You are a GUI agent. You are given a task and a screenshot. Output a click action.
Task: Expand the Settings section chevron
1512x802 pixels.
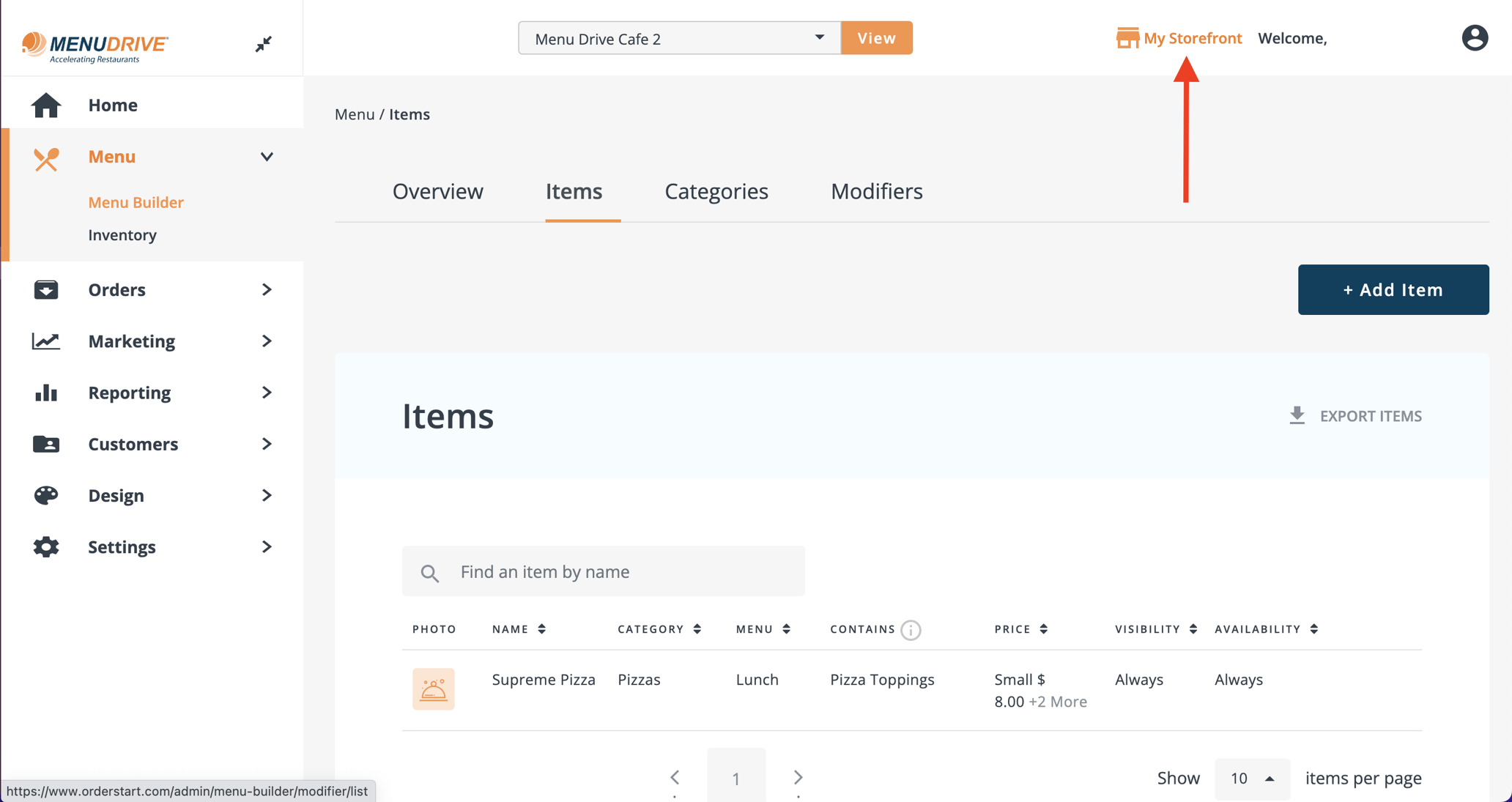click(267, 546)
